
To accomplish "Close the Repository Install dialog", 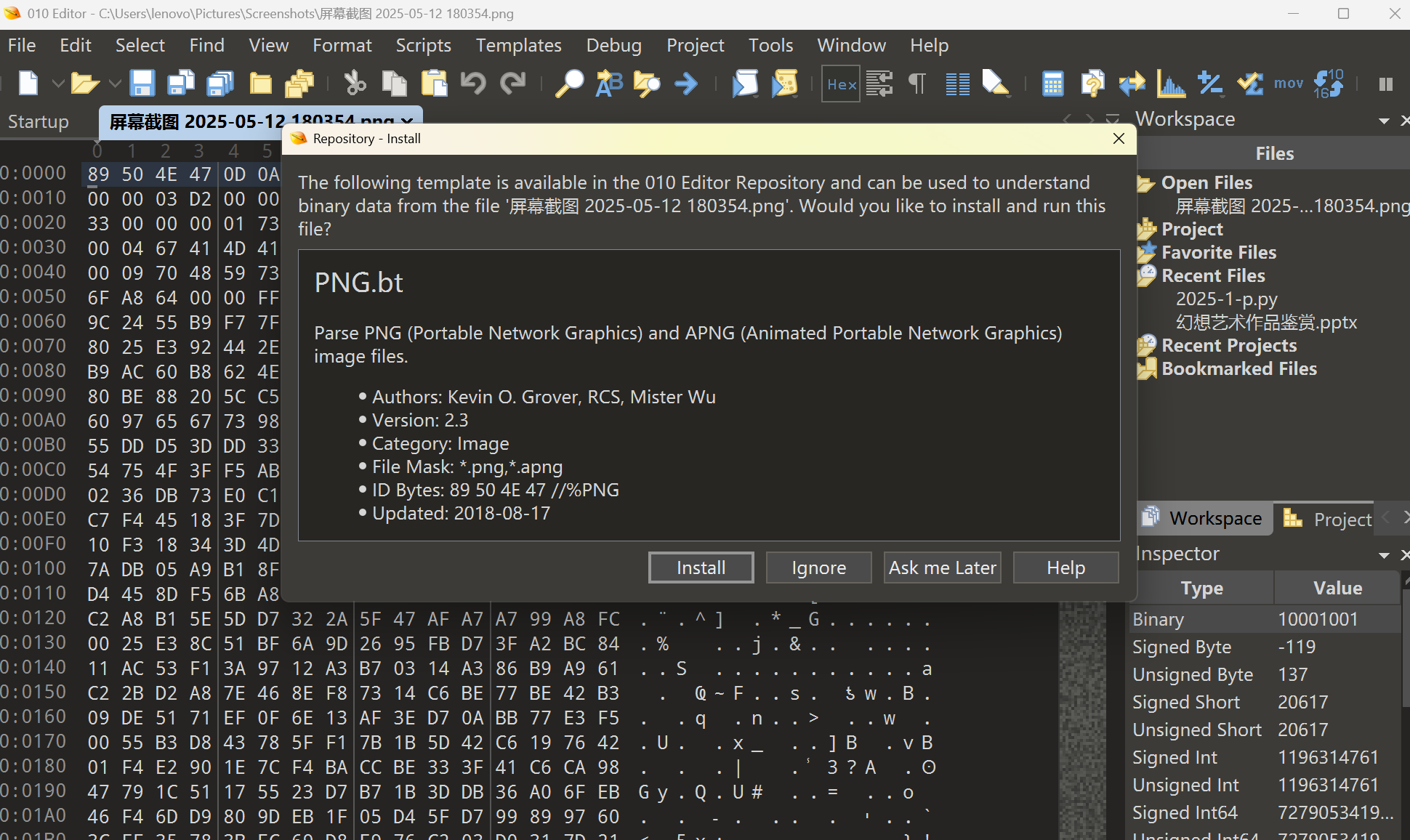I will click(x=1119, y=139).
